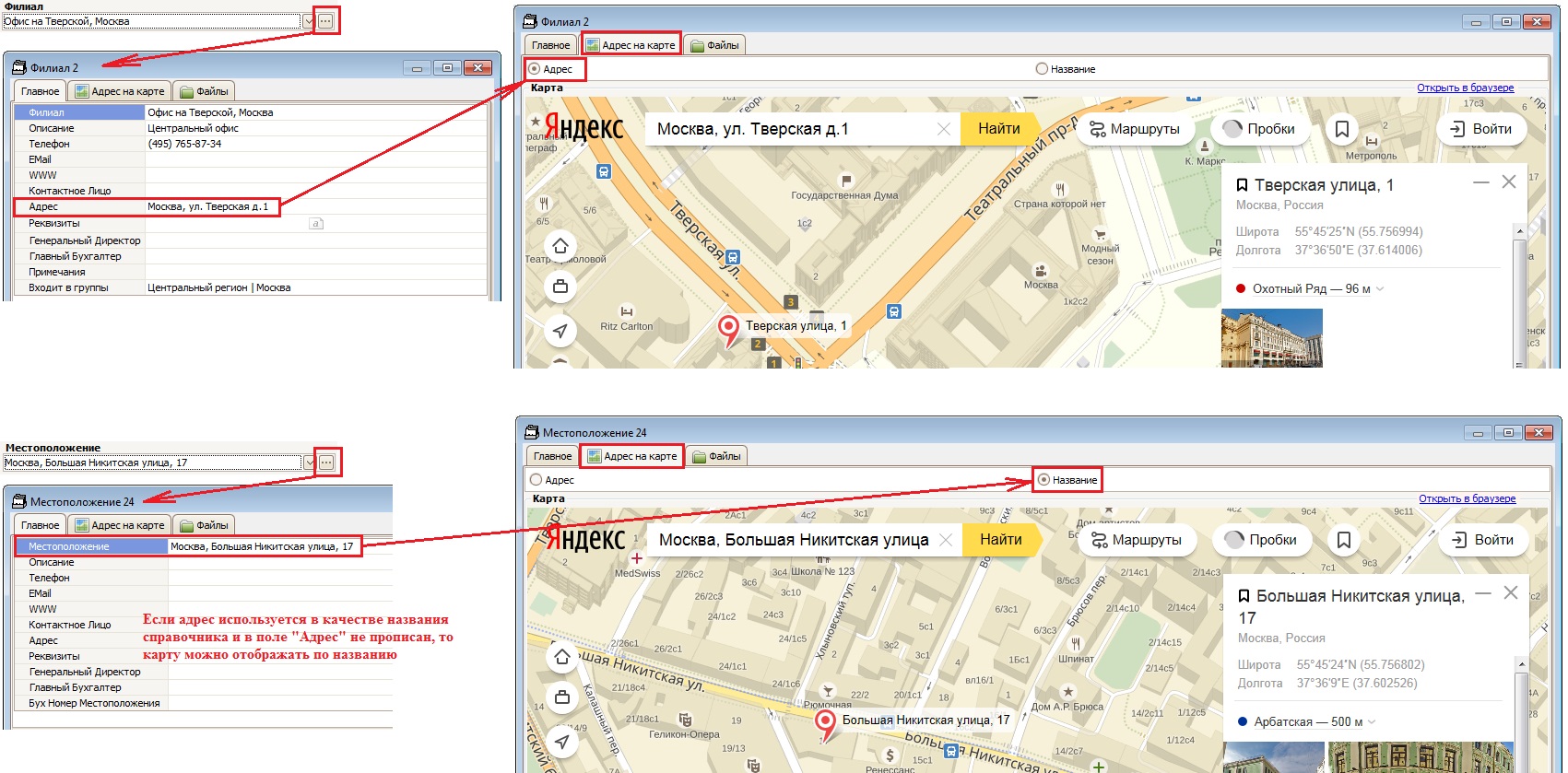The image size is (1568, 773).
Task: Click Реквизиты field small button in Филиал 2
Action: click(x=316, y=224)
